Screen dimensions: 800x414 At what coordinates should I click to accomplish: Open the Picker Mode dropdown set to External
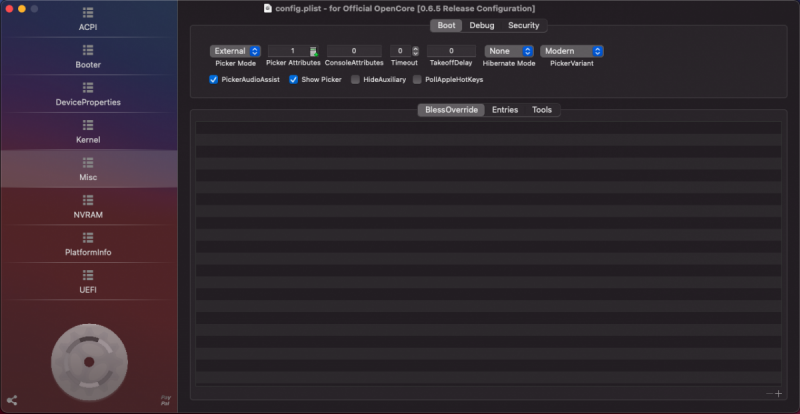[235, 51]
